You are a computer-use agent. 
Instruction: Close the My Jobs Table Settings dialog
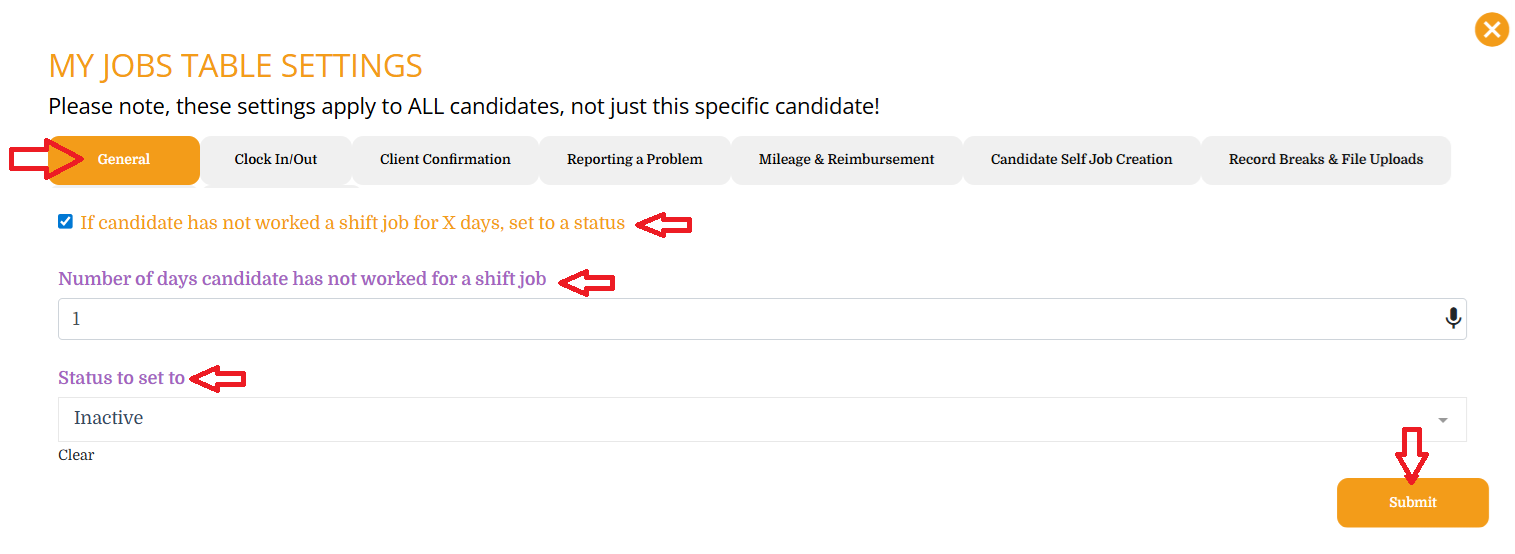[1491, 30]
